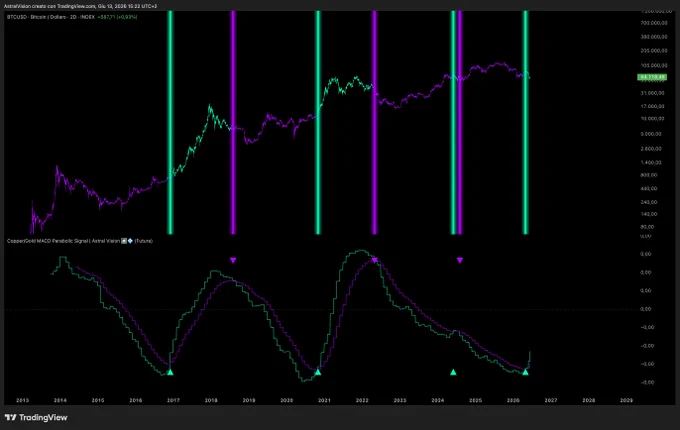The width and height of the screenshot is (680, 430).
Task: Click the green up-triangle signal near 2021
Action: (x=318, y=372)
